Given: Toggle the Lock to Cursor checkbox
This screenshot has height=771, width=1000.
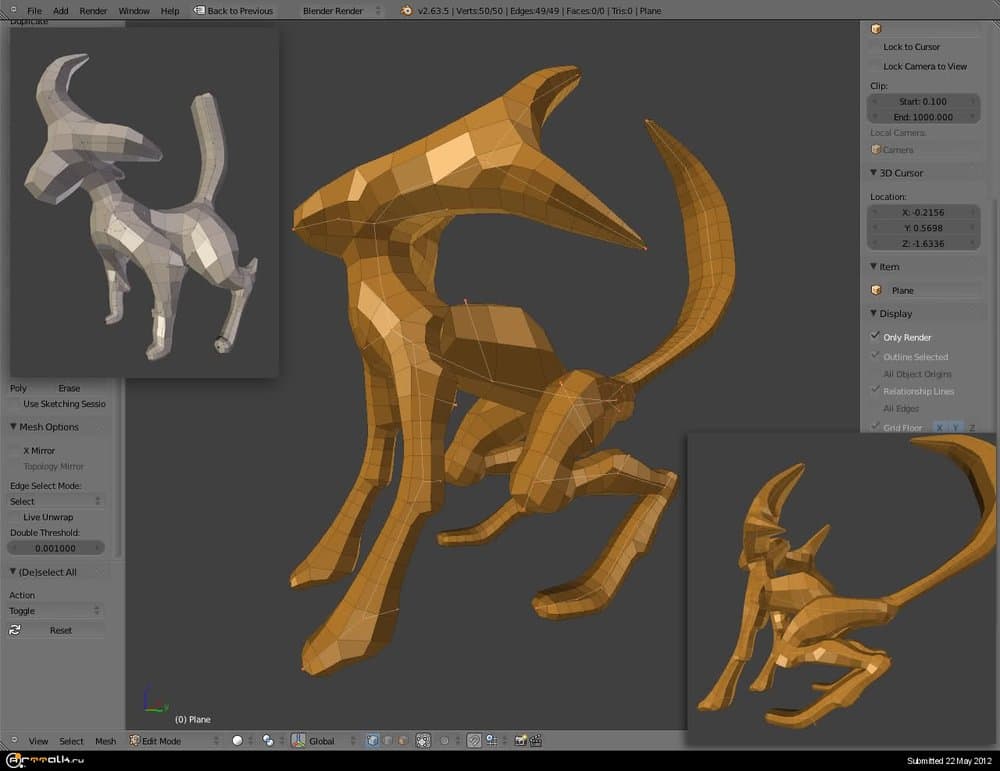Looking at the screenshot, I should [875, 47].
